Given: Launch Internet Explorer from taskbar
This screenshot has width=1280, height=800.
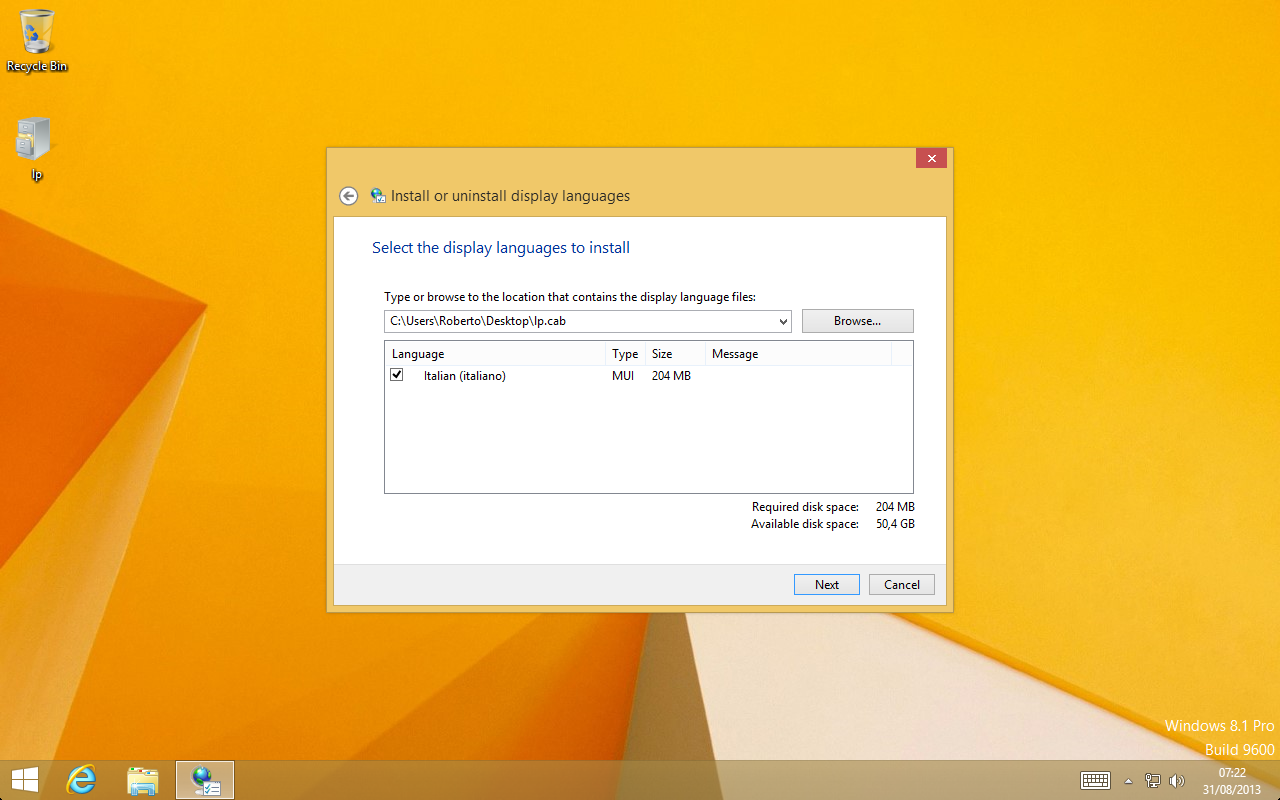Looking at the screenshot, I should coord(81,780).
